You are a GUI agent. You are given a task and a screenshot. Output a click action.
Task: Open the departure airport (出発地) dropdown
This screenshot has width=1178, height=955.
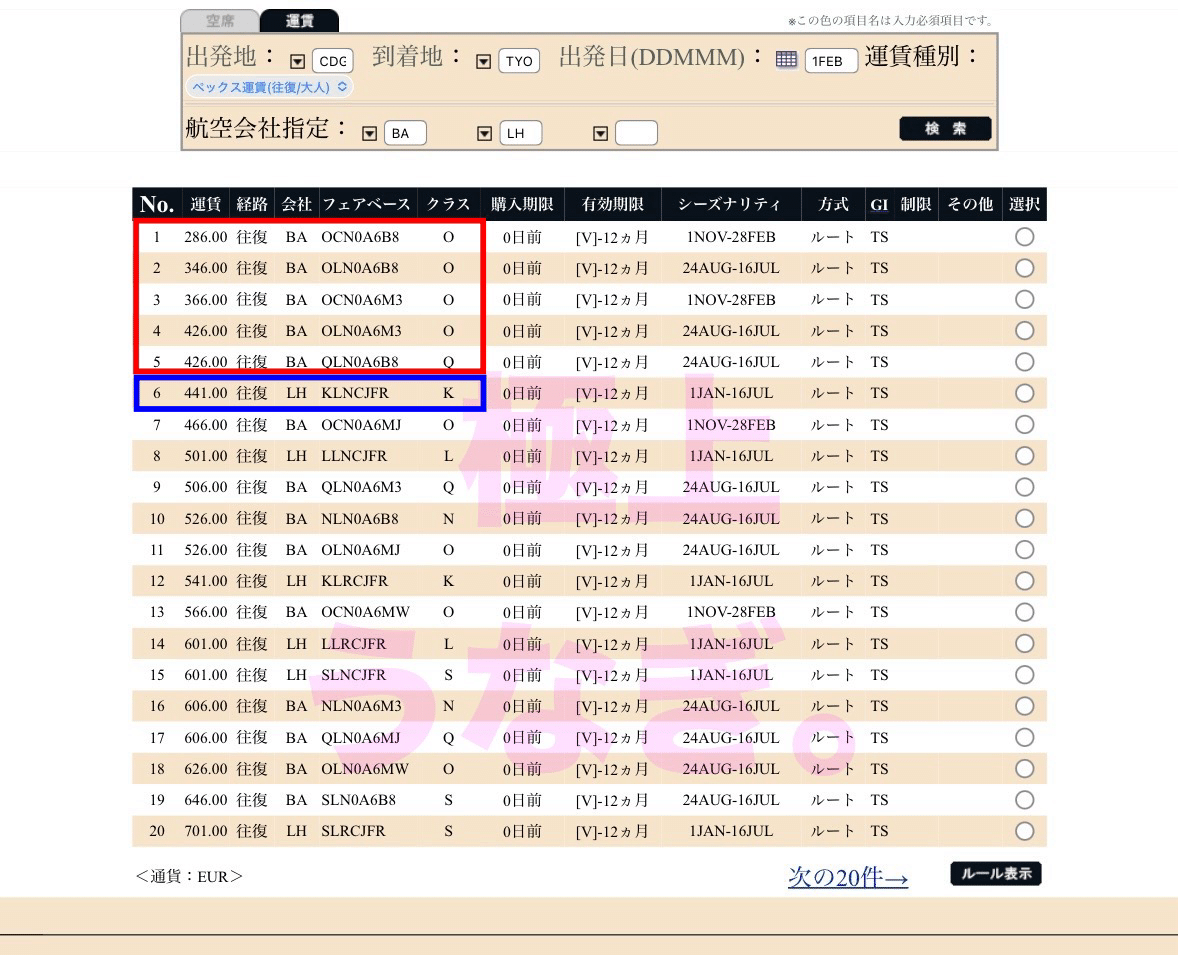coord(295,61)
